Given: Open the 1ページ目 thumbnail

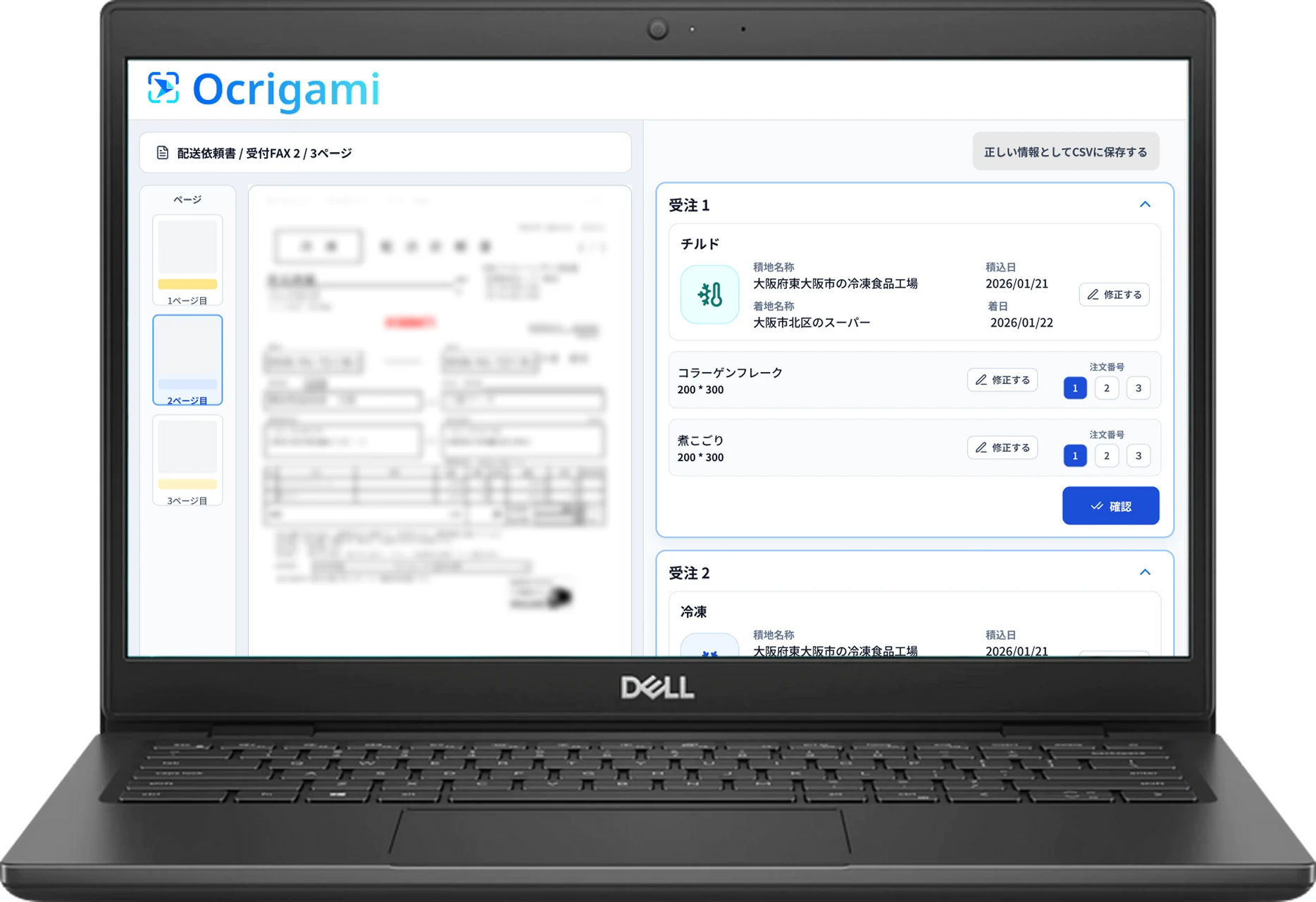Looking at the screenshot, I should click(187, 260).
